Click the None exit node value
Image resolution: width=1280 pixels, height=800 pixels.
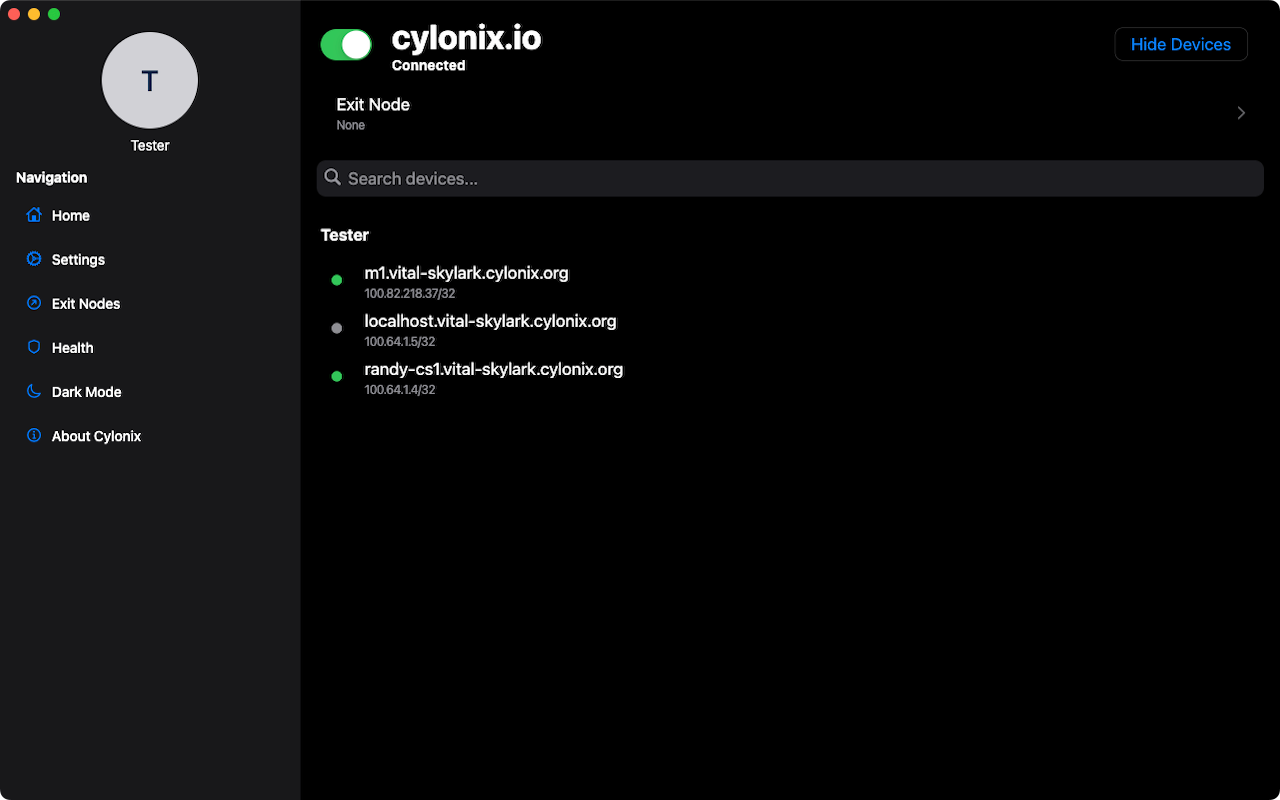[351, 125]
